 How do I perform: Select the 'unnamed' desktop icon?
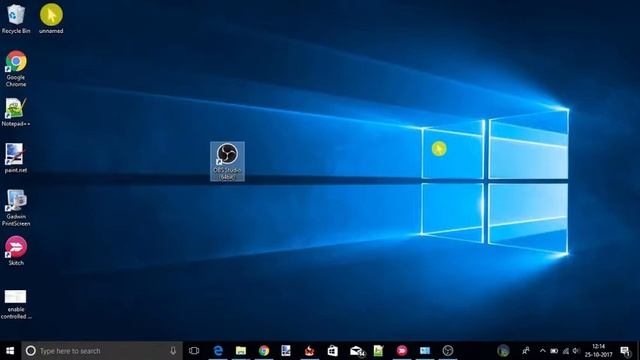pos(51,18)
